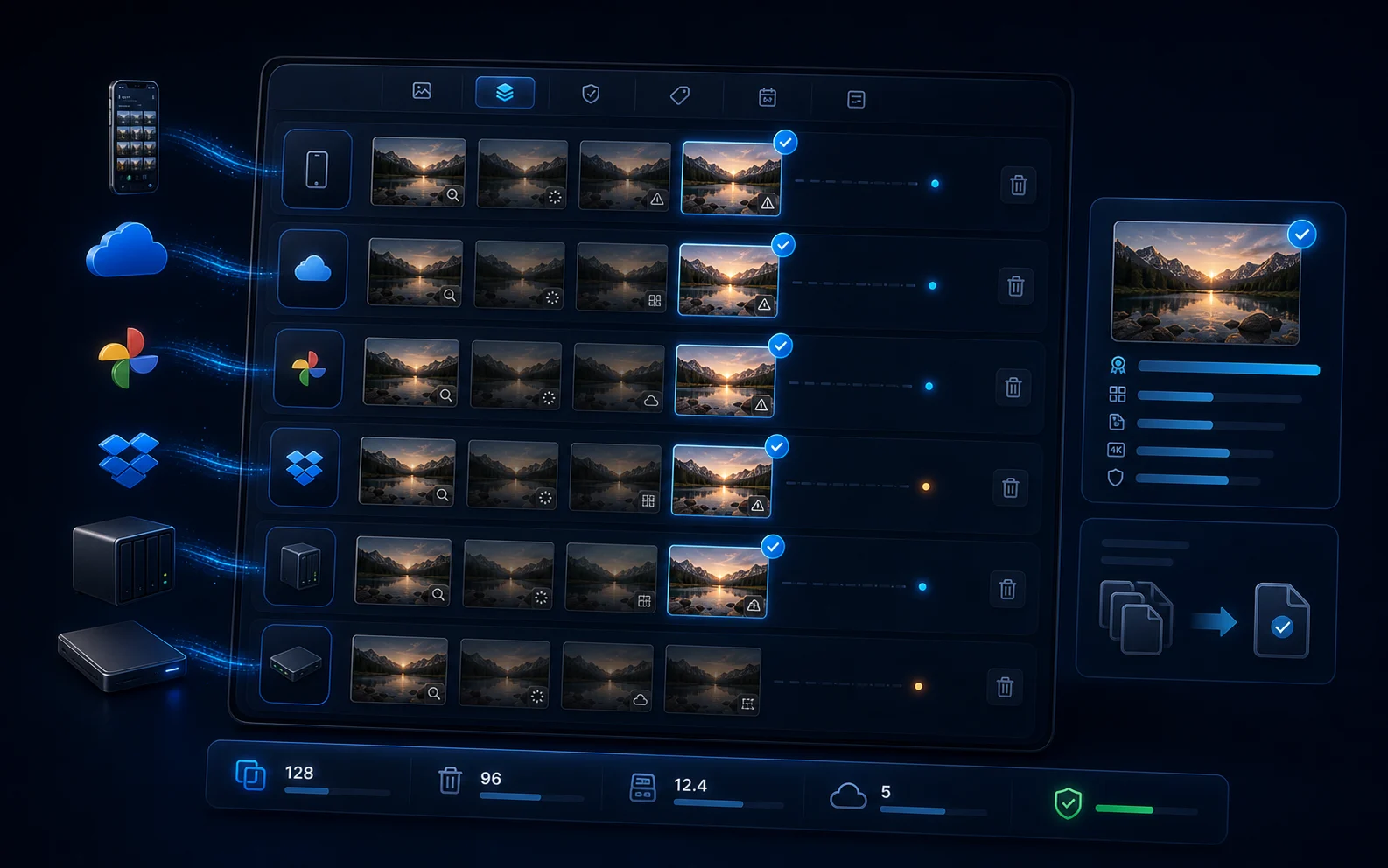Click the cloud icon on the Google Photos row's third photo

click(651, 401)
